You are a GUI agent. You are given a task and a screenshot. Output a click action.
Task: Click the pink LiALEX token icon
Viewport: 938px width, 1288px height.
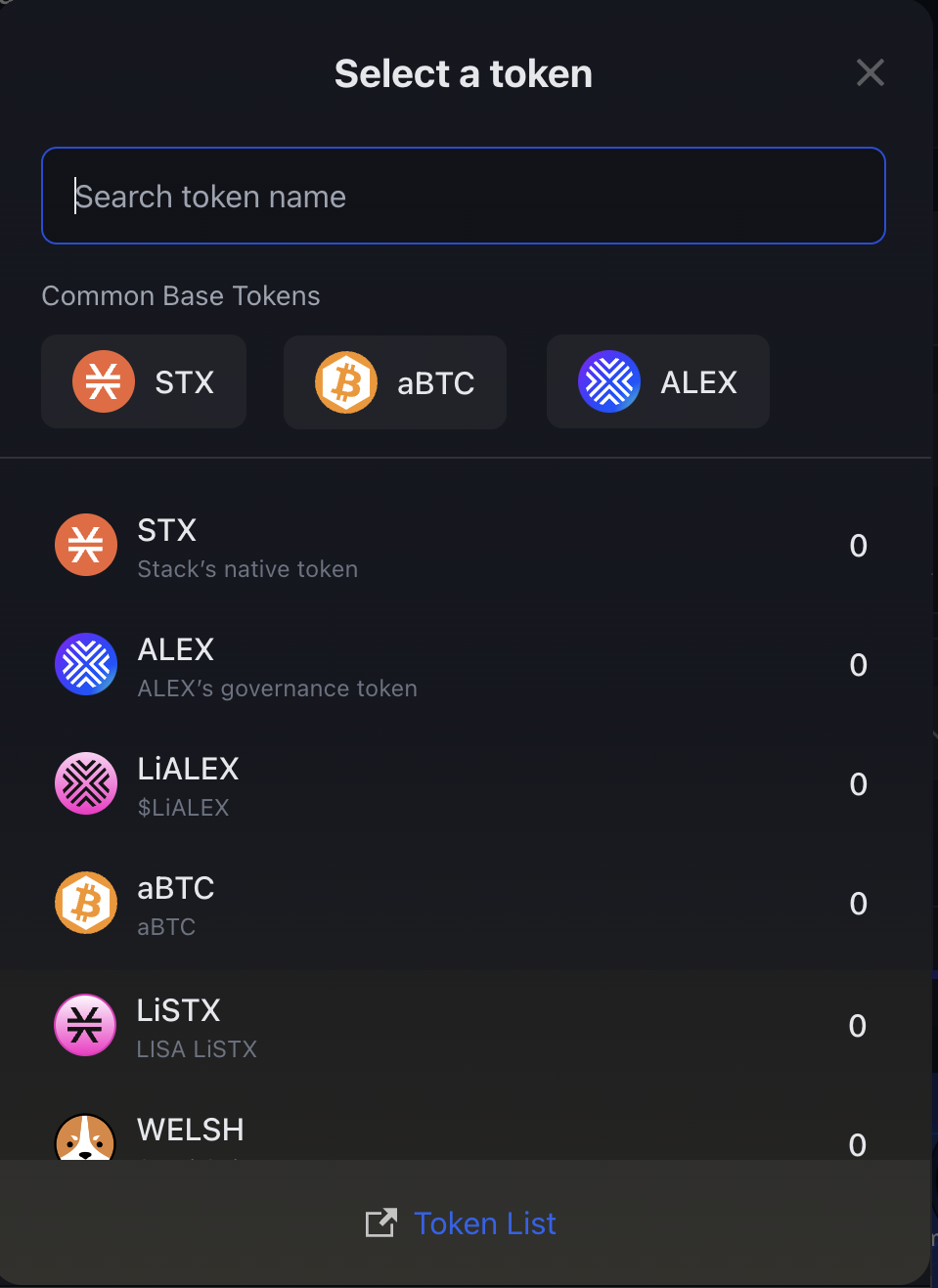click(86, 783)
